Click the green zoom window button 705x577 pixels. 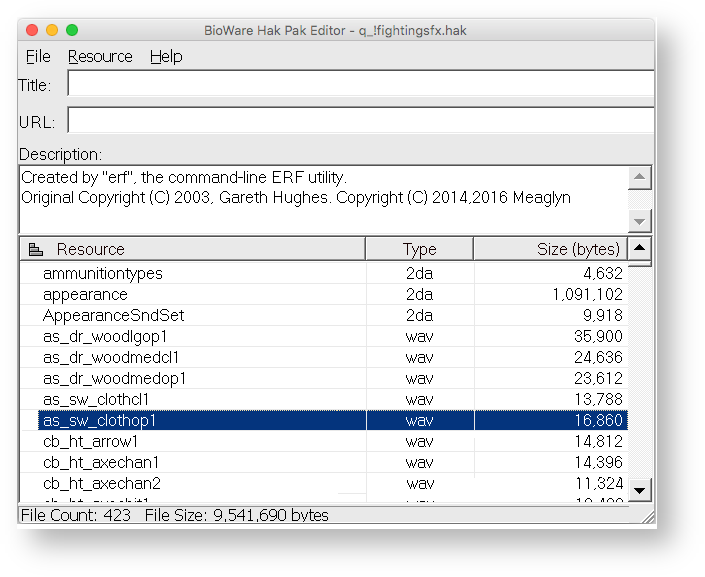click(x=72, y=30)
